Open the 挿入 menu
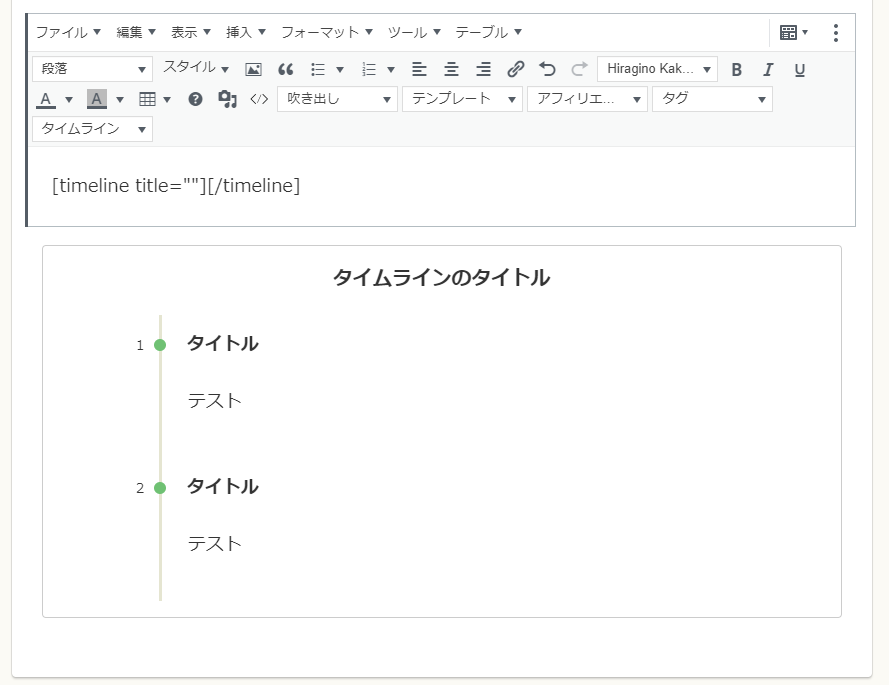The width and height of the screenshot is (889, 685). (245, 32)
